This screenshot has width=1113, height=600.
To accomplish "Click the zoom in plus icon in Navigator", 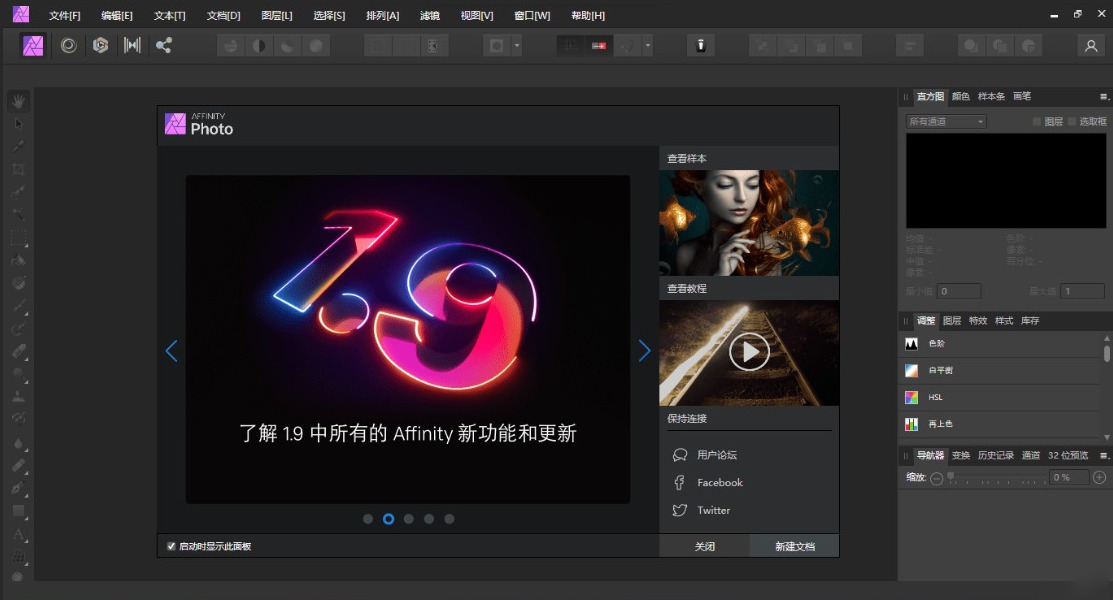I will (1100, 478).
